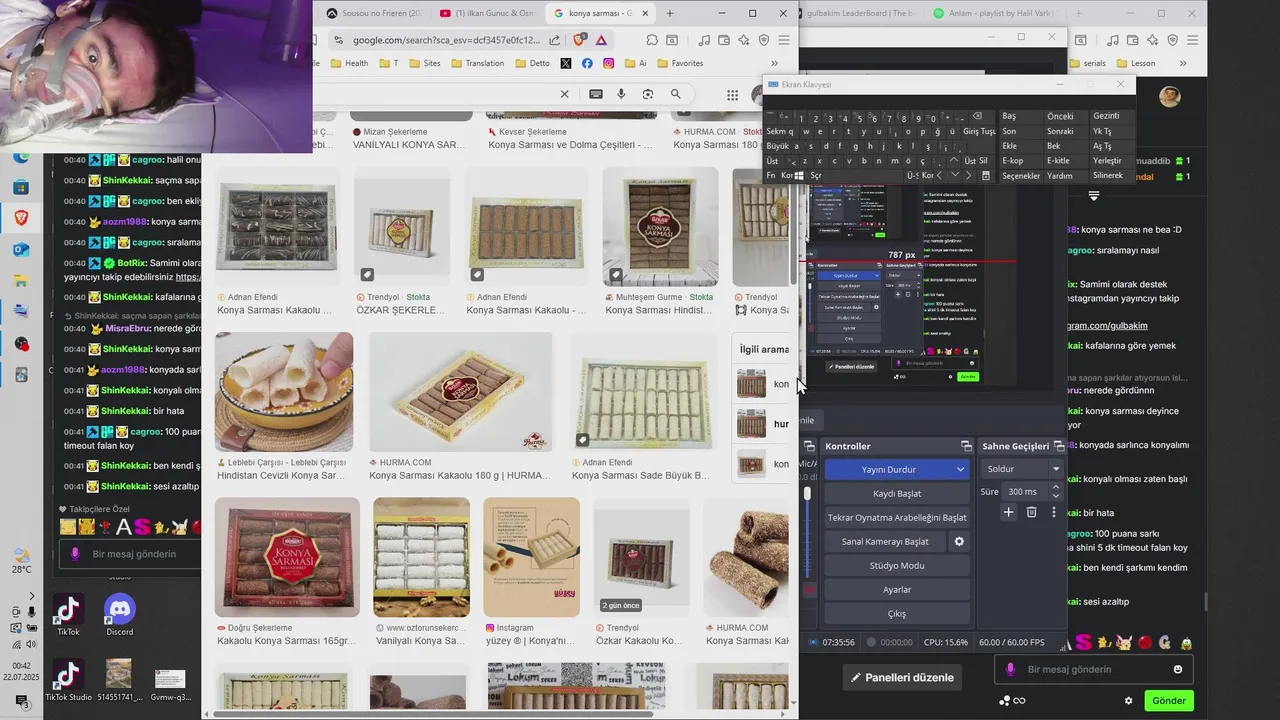Open the Brave Shields lion icon
This screenshot has height=720, width=1280.
click(x=580, y=40)
